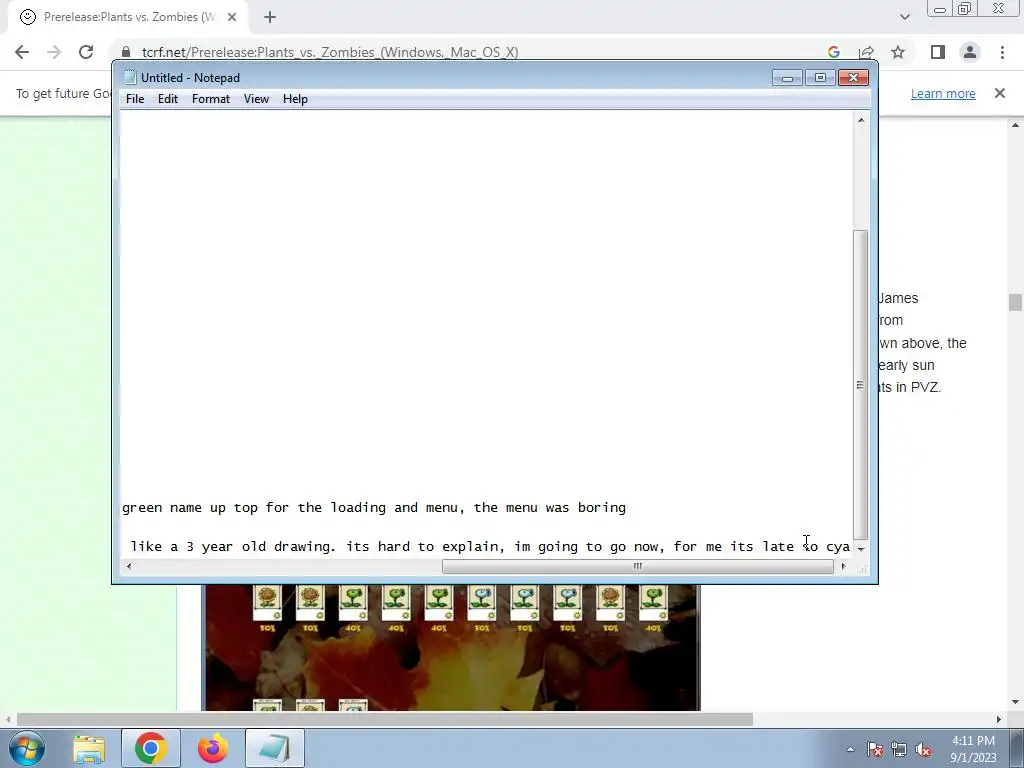
Task: Launch Firefox from the taskbar
Action: tap(213, 748)
